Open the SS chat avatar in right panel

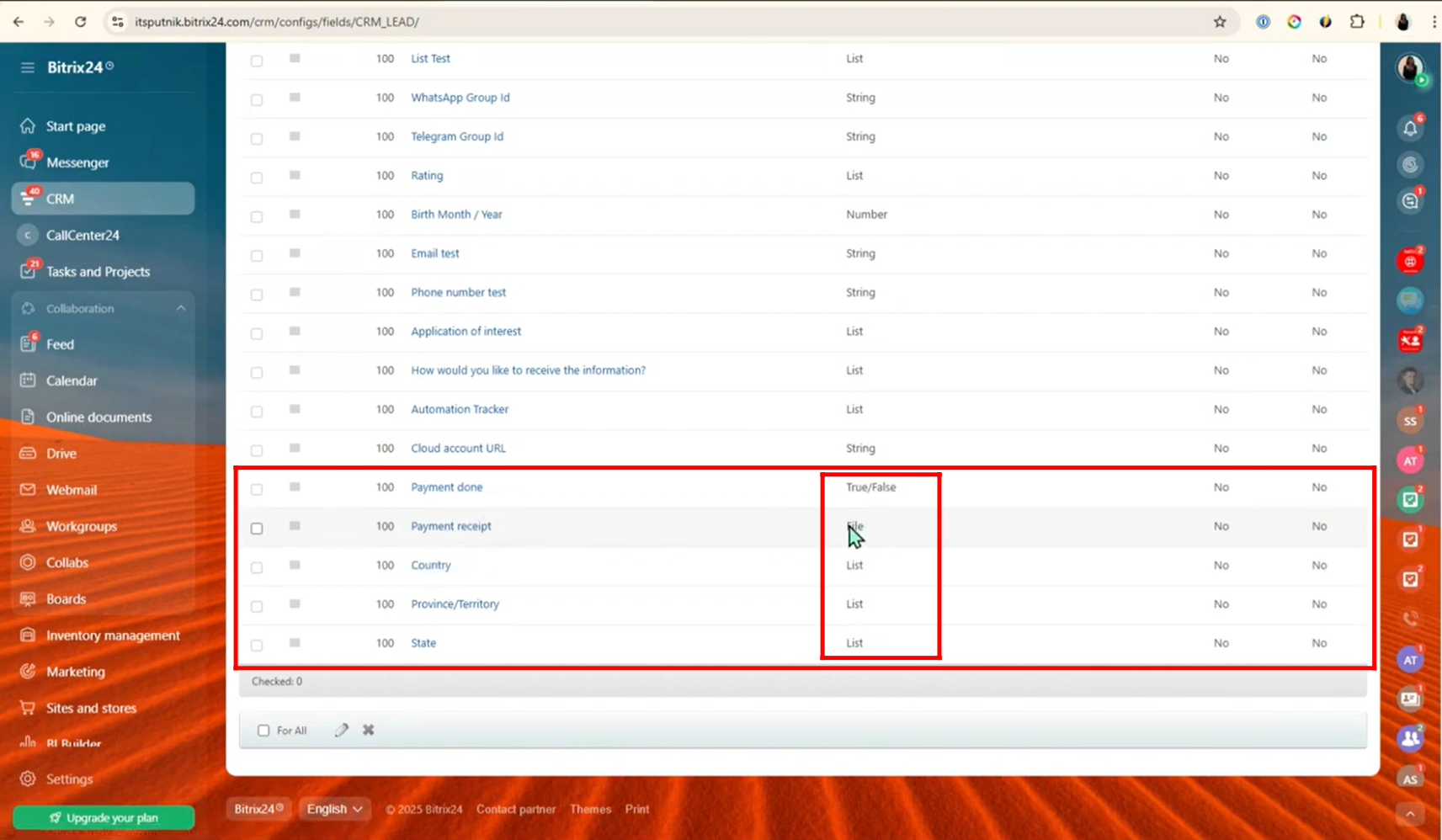[x=1410, y=421]
